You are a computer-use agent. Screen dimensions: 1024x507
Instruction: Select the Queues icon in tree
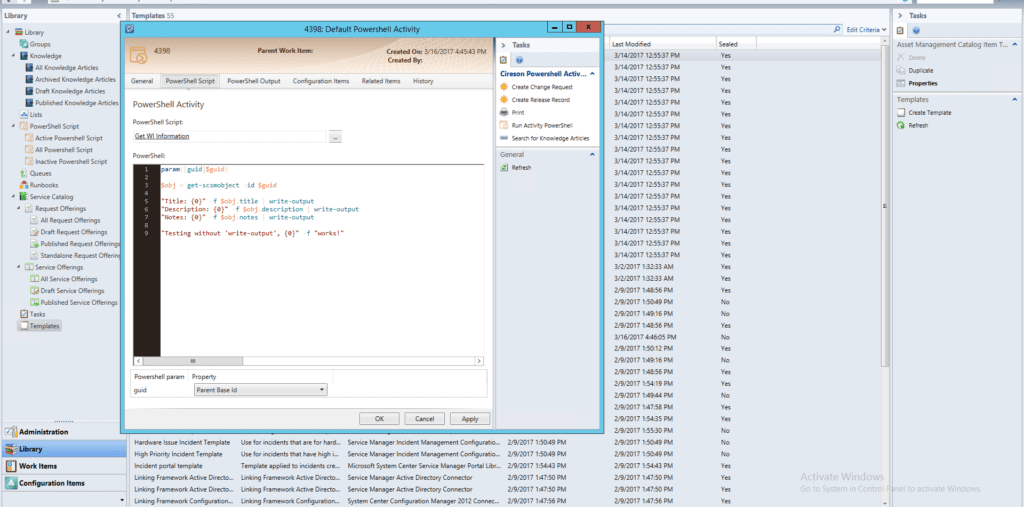pyautogui.click(x=24, y=173)
